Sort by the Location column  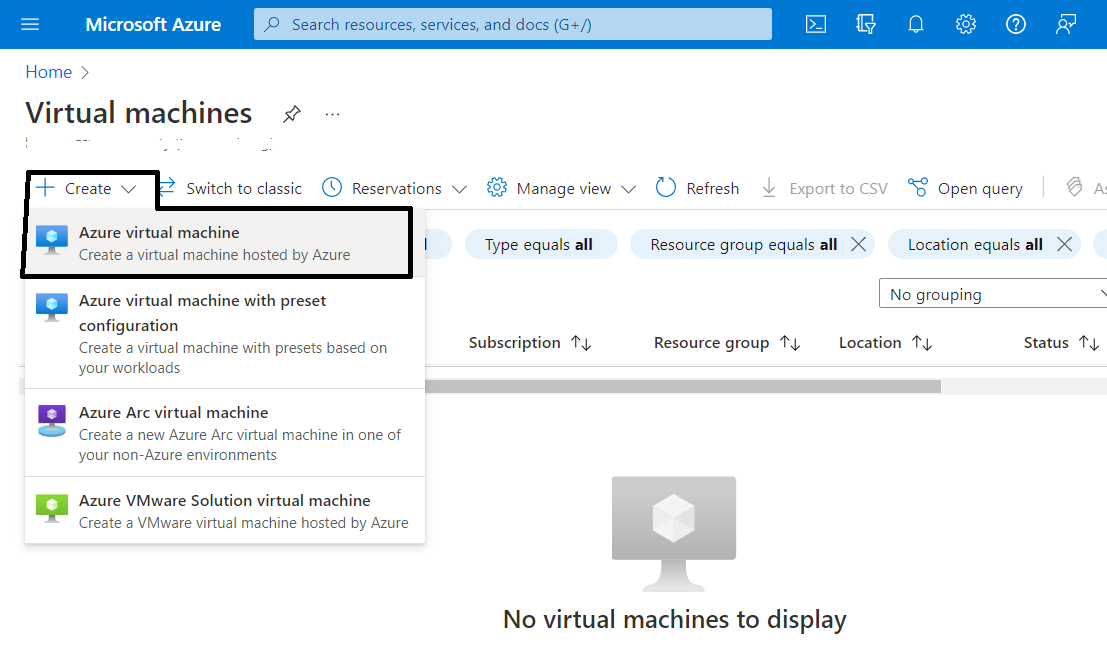(885, 343)
